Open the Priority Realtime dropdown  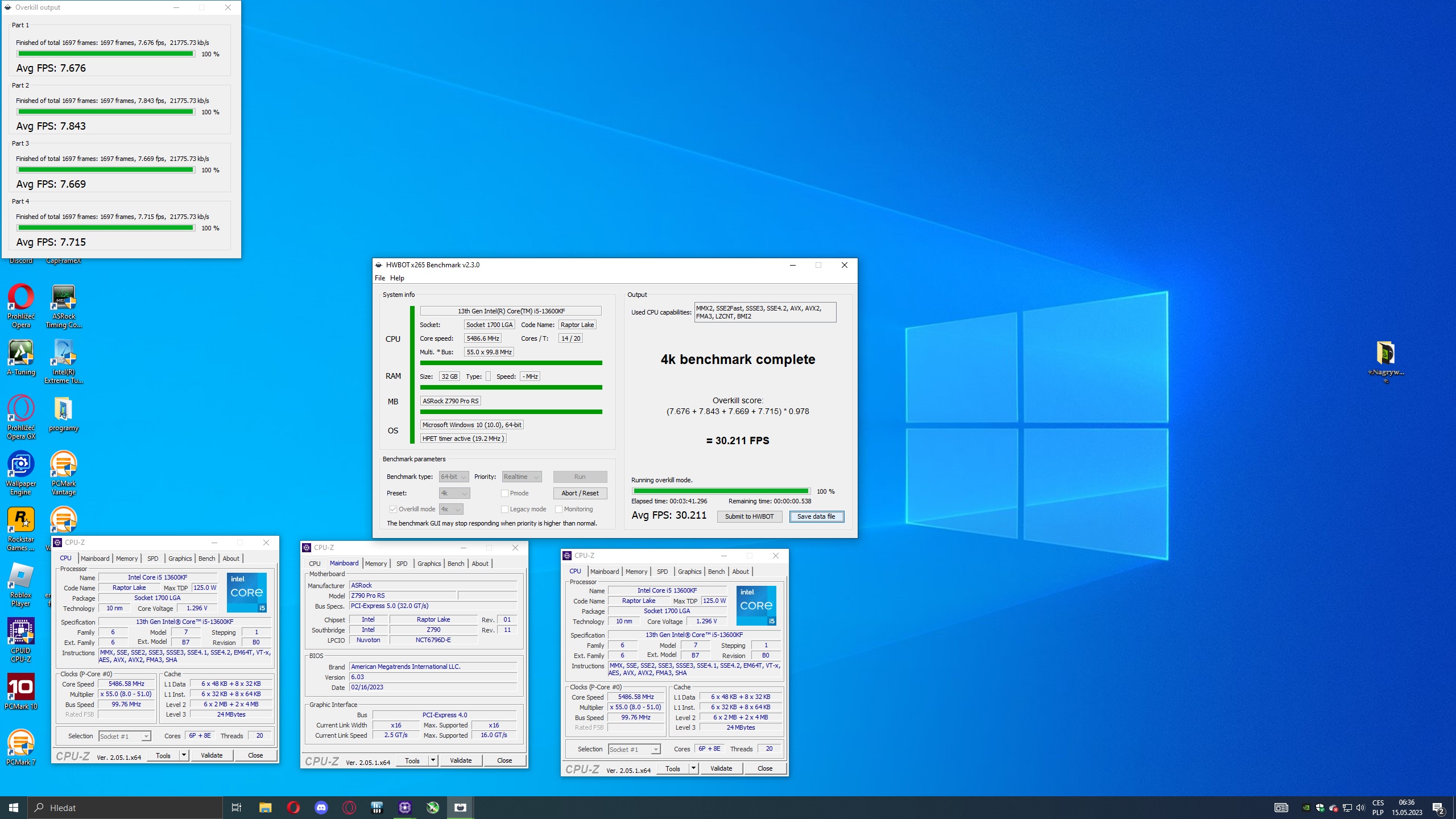pos(522,477)
